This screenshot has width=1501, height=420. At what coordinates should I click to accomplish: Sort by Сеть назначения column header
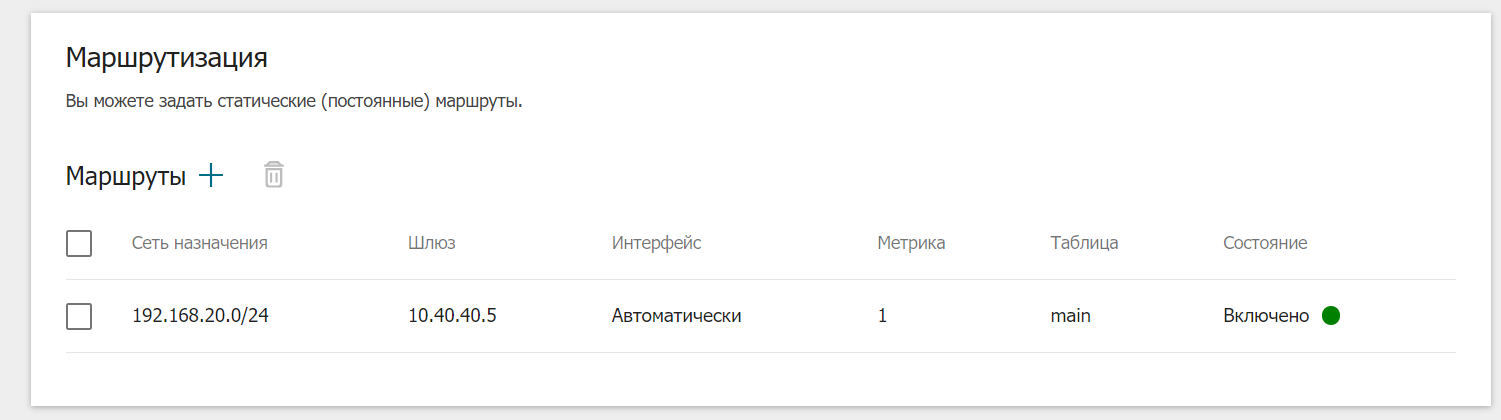200,243
